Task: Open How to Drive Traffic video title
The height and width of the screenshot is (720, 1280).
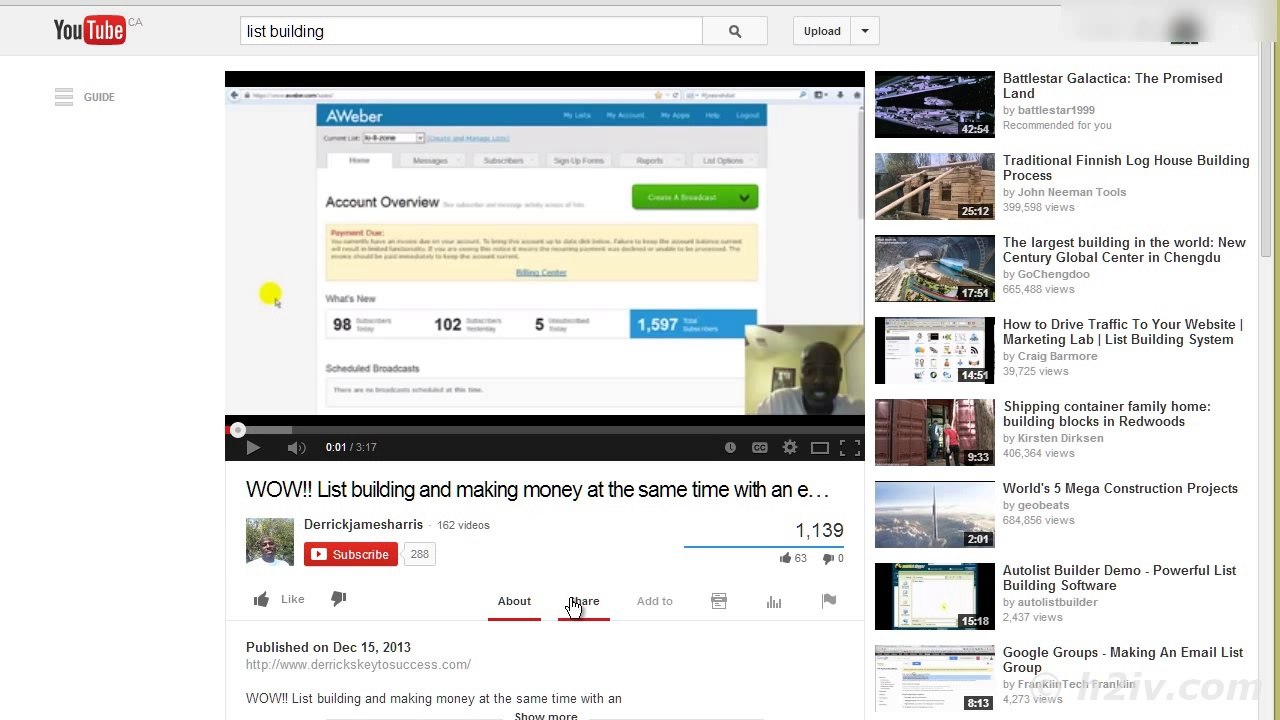Action: [x=1123, y=332]
